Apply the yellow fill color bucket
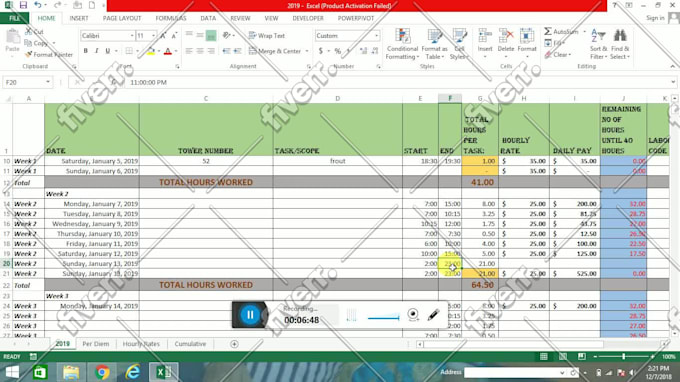680x382 pixels. [150, 51]
